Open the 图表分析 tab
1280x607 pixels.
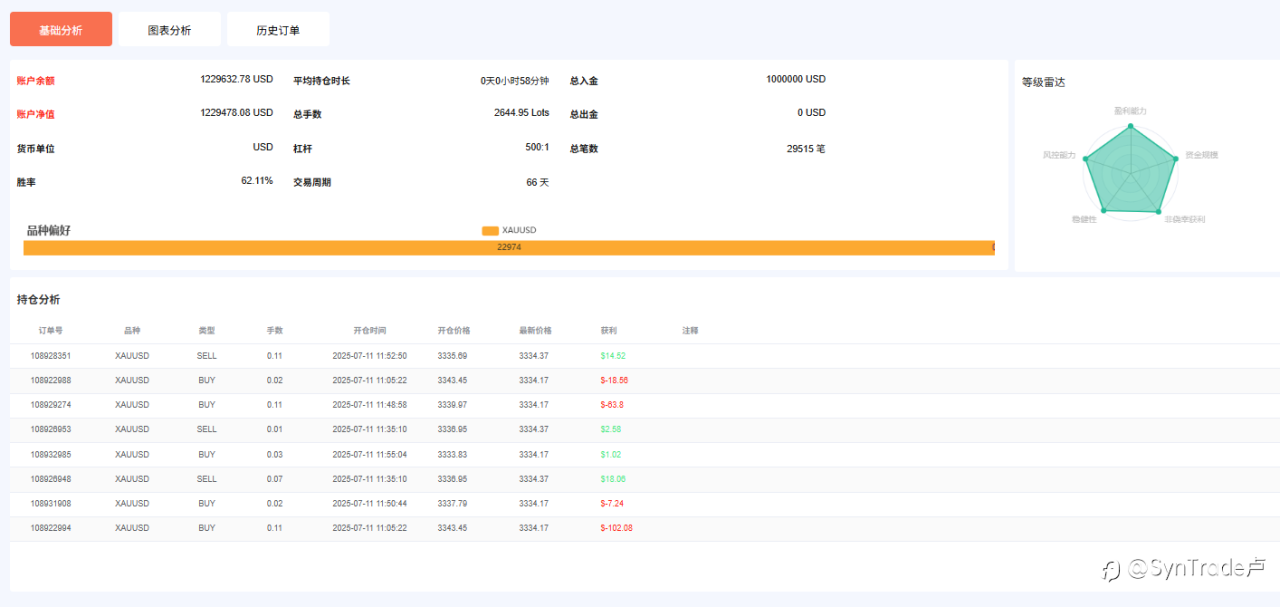pos(169,30)
